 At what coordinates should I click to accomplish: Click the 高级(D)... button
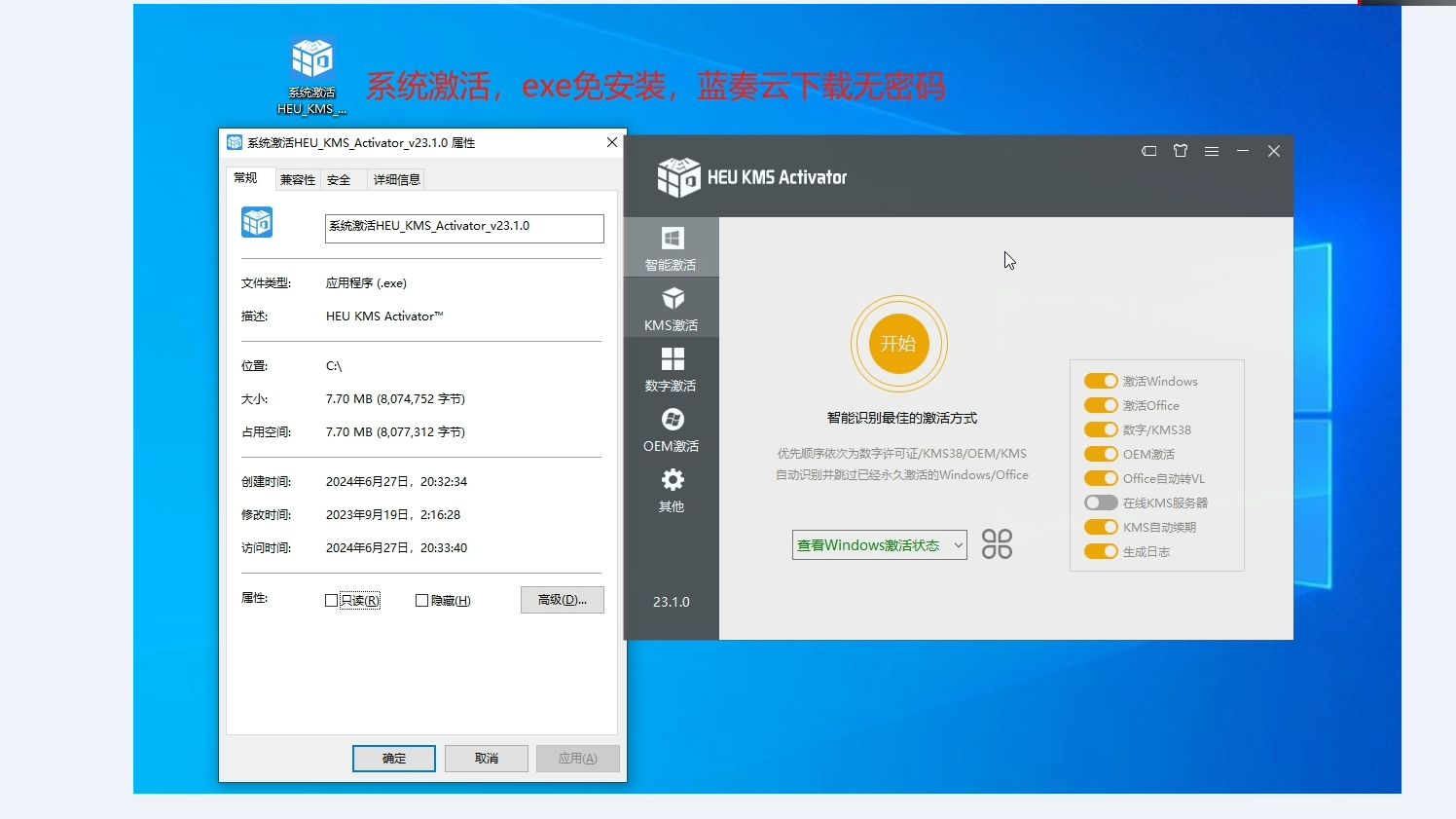coord(563,600)
